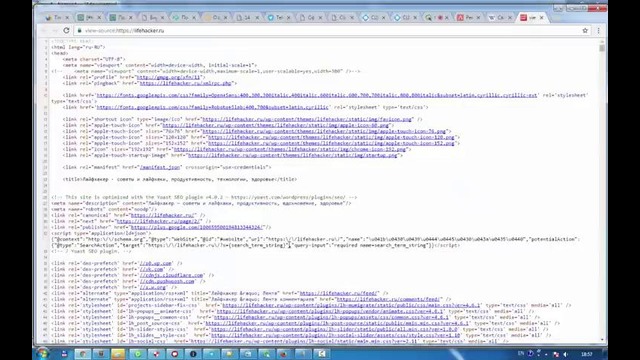The height and width of the screenshot is (360, 640).
Task: Open the plus.google.com publisher link
Action: pos(197,227)
